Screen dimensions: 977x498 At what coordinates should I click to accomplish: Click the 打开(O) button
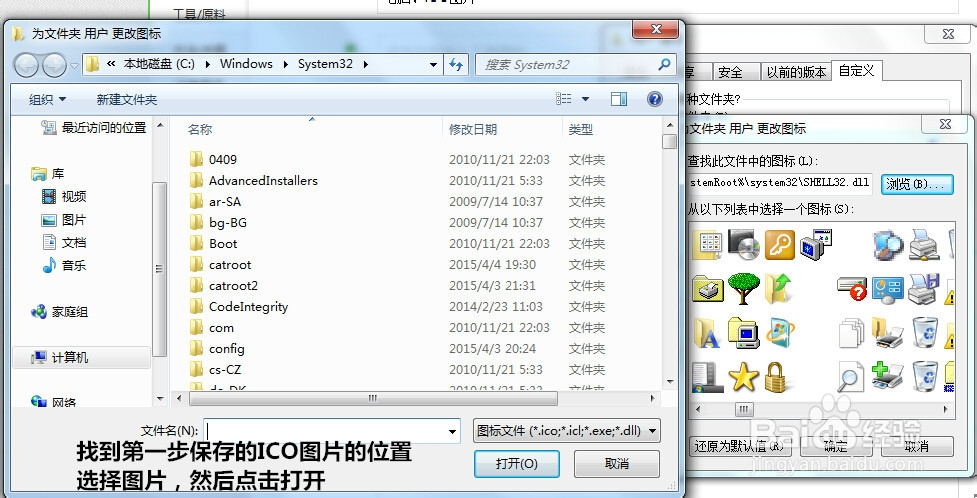coord(517,464)
